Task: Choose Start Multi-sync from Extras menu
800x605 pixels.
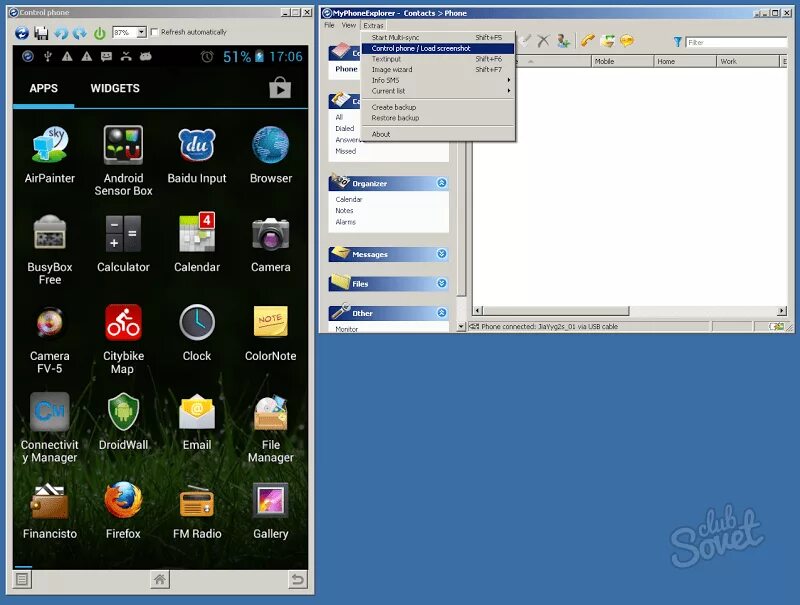Action: tap(438, 37)
